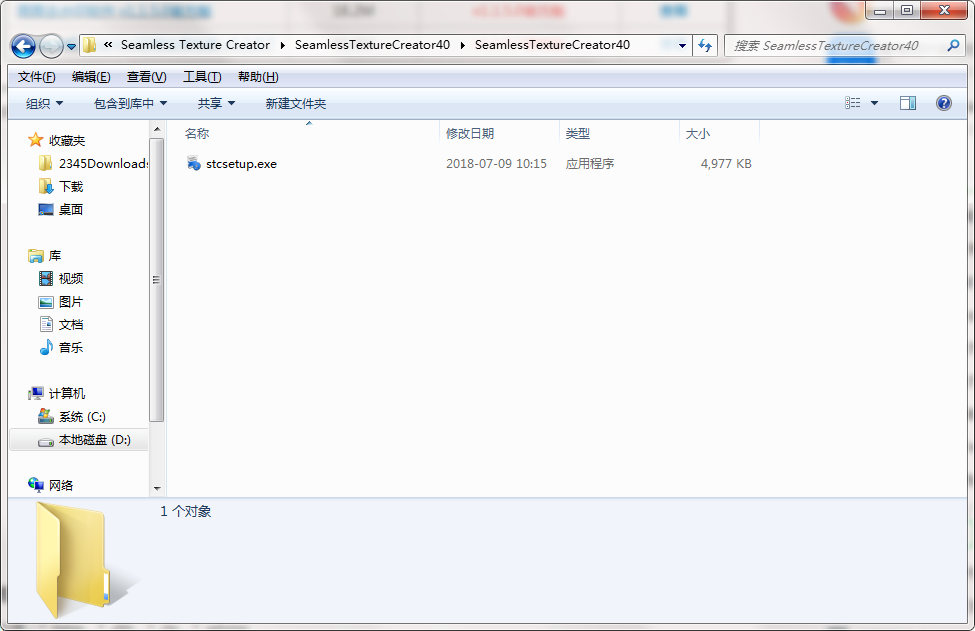Toggle the preview pane
Viewport: 975px width, 631px height.
tap(908, 103)
